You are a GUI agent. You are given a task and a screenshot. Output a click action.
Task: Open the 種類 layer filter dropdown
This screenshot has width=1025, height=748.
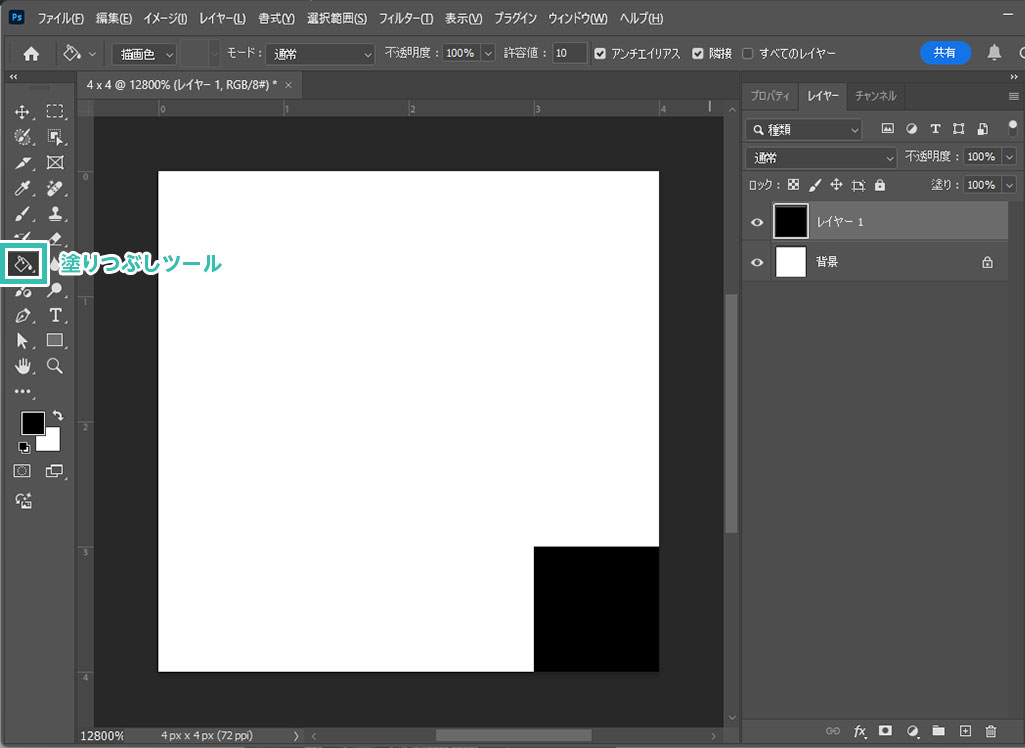point(803,129)
